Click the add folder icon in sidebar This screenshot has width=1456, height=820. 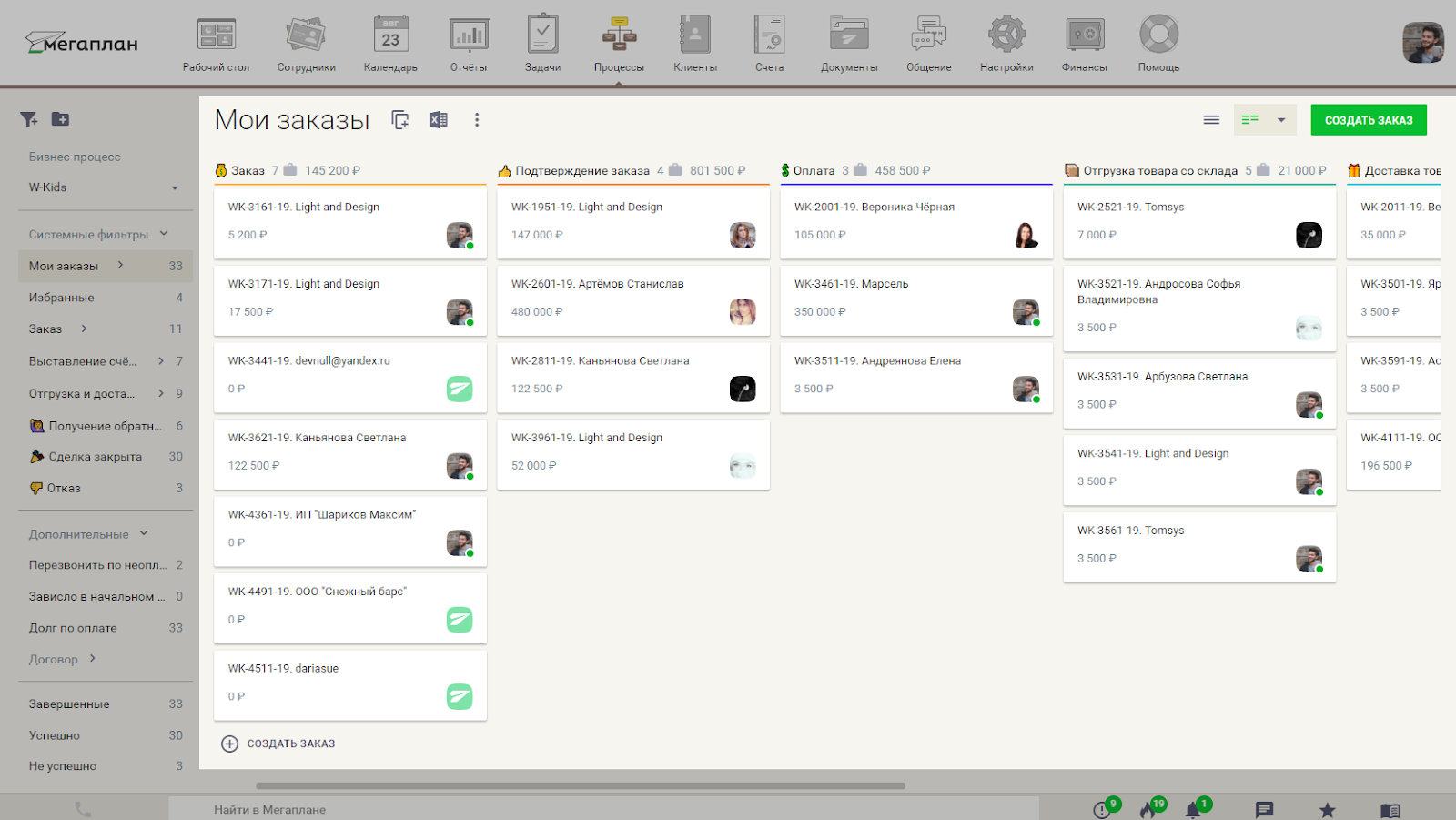click(60, 119)
